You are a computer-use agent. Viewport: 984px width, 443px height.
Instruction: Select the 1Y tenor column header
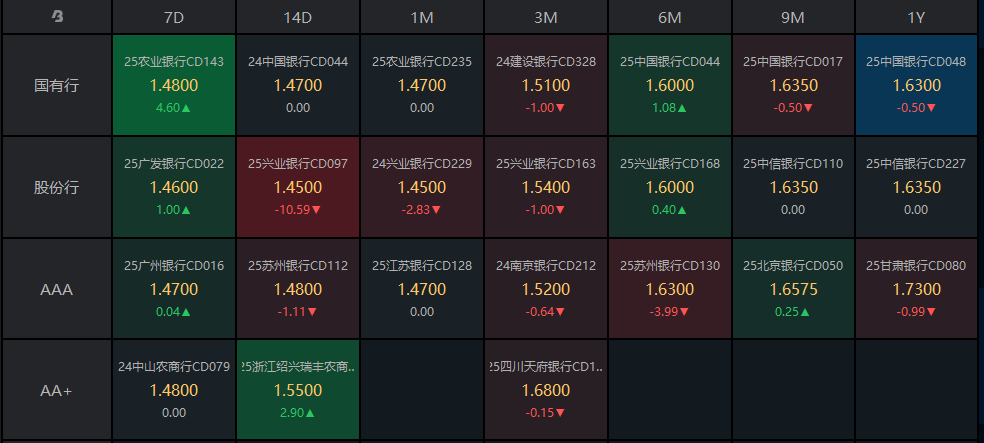point(918,17)
